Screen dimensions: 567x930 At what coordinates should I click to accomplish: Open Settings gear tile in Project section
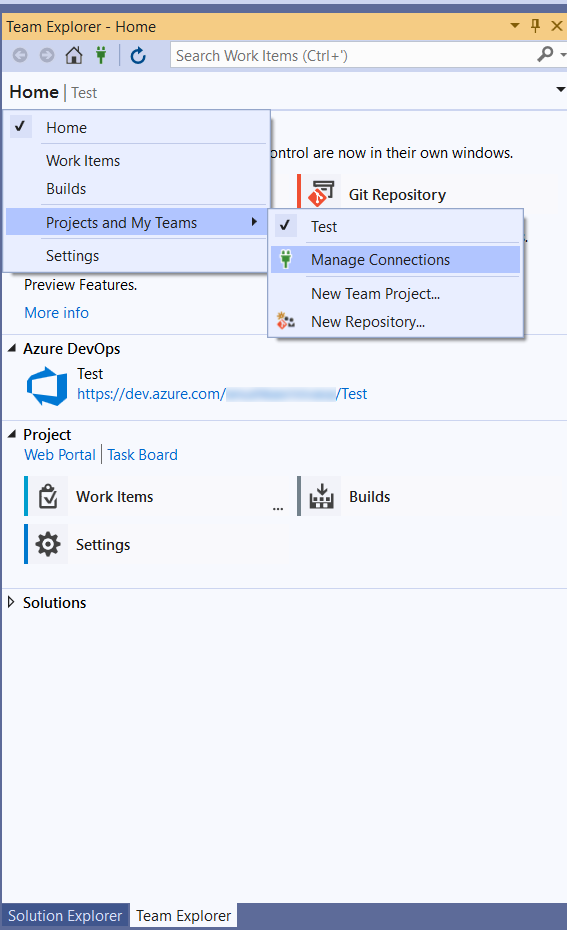(48, 544)
